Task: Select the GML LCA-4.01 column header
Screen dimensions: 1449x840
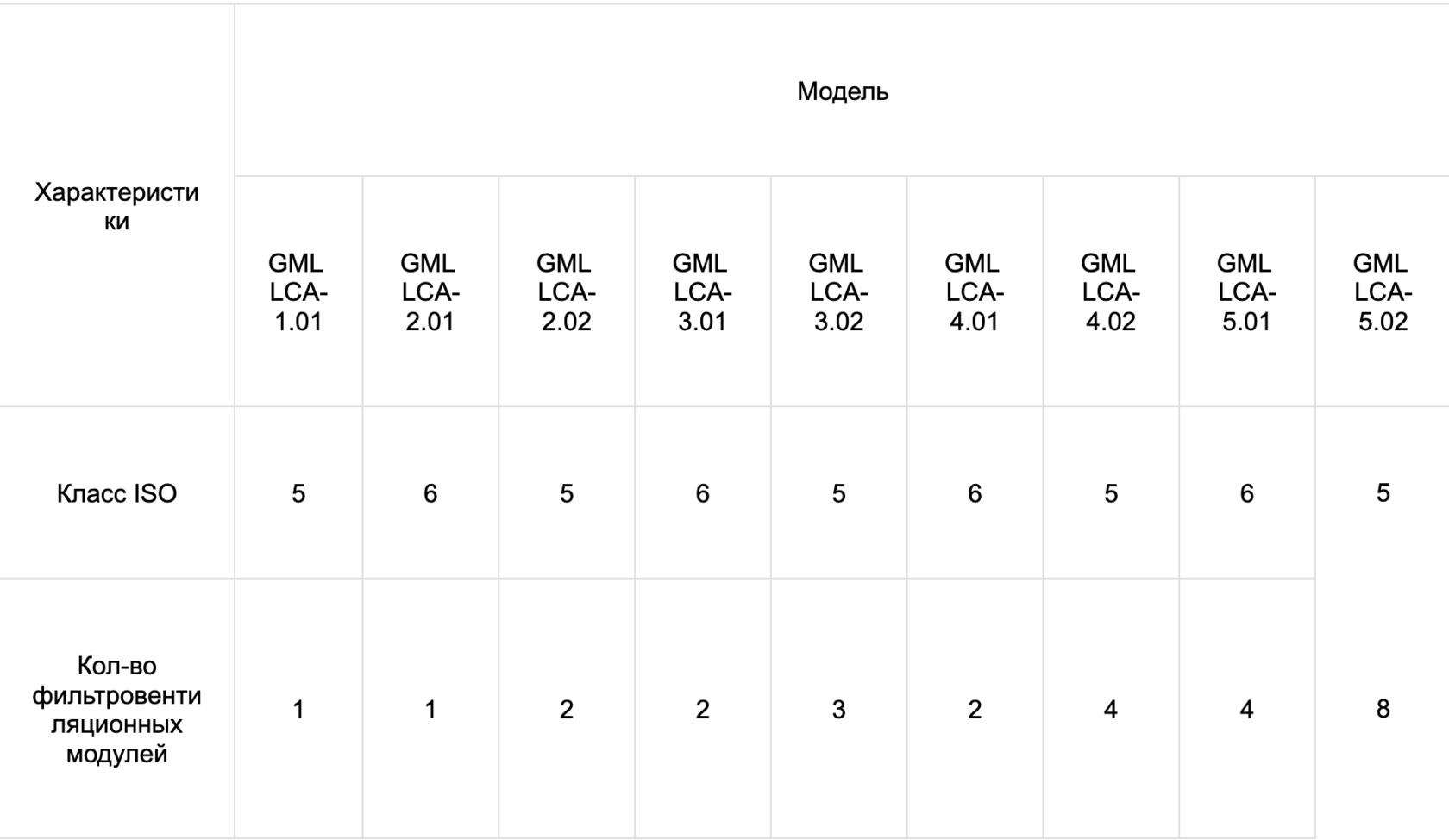Action: coord(974,292)
